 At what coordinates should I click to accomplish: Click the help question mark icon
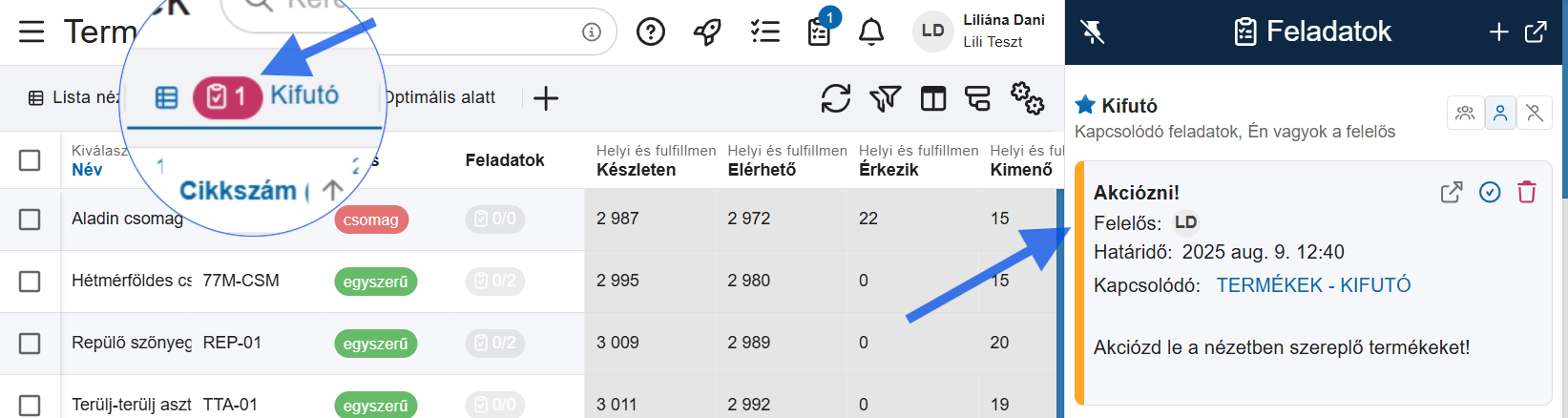point(651,32)
